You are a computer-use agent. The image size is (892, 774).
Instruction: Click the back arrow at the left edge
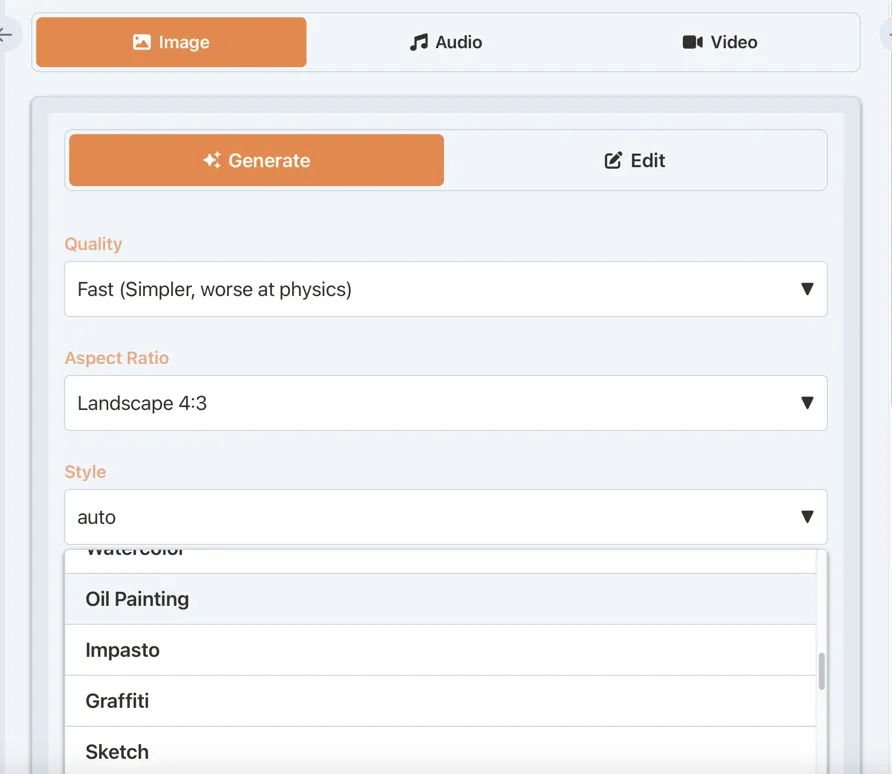point(6,35)
